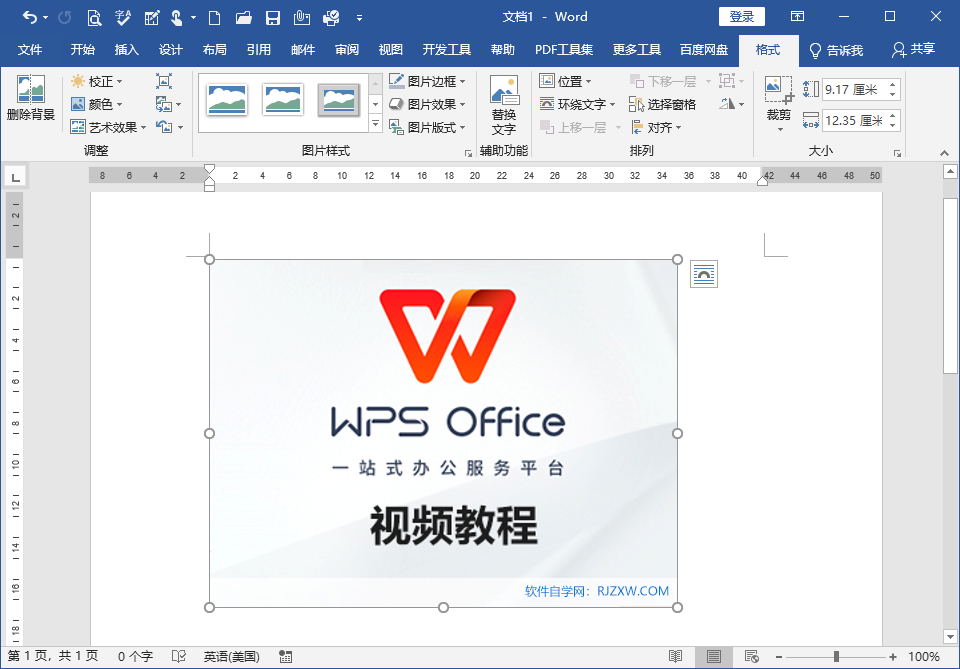Click 英语(美国) language in status bar
The image size is (960, 669).
click(231, 656)
